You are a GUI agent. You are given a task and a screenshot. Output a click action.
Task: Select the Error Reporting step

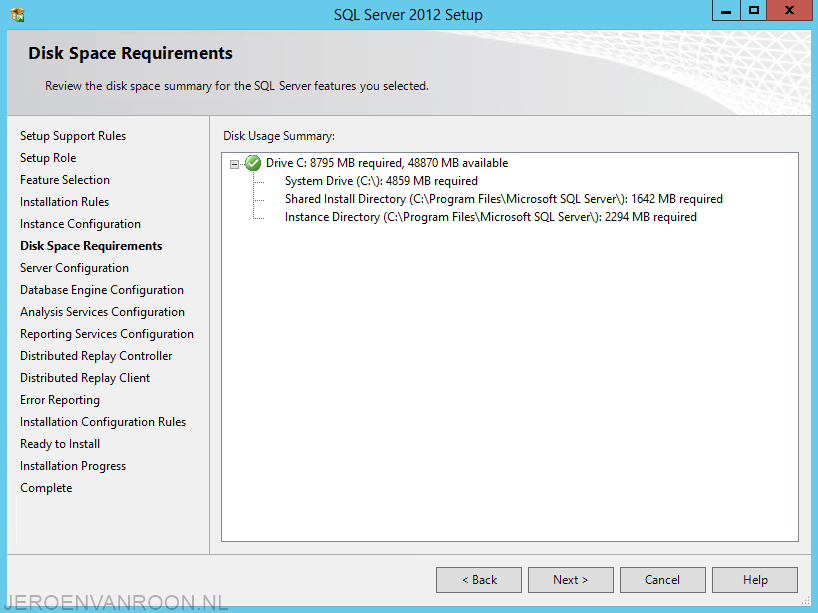click(60, 400)
